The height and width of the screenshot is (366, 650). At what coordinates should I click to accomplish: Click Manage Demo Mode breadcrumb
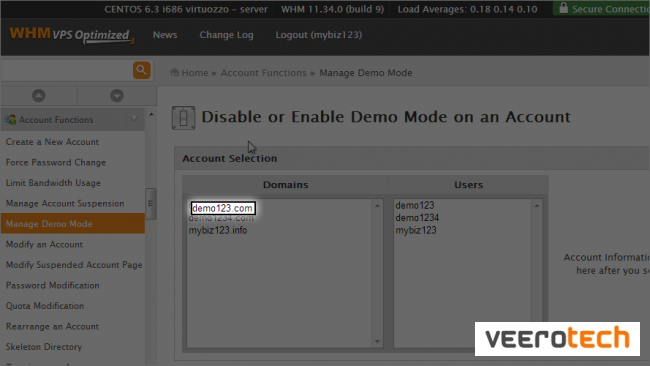(x=366, y=73)
